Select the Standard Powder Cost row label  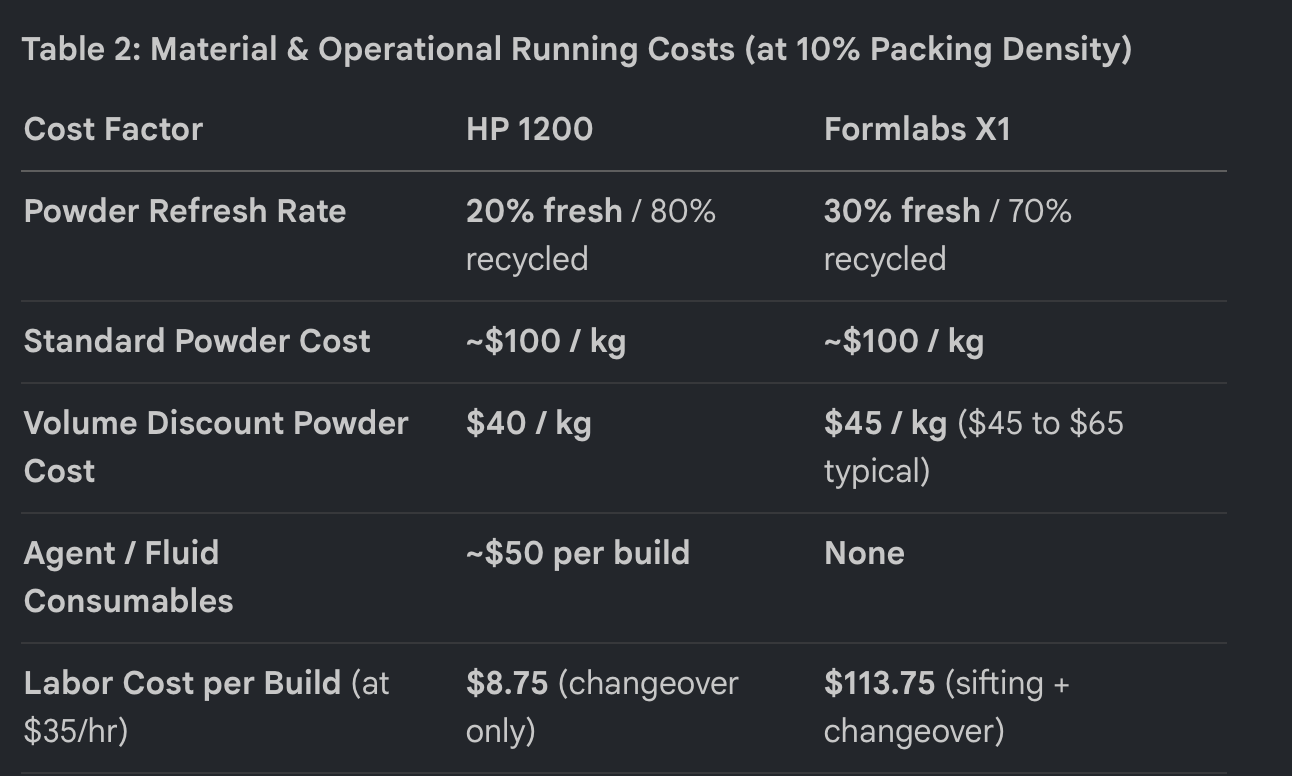(x=197, y=341)
